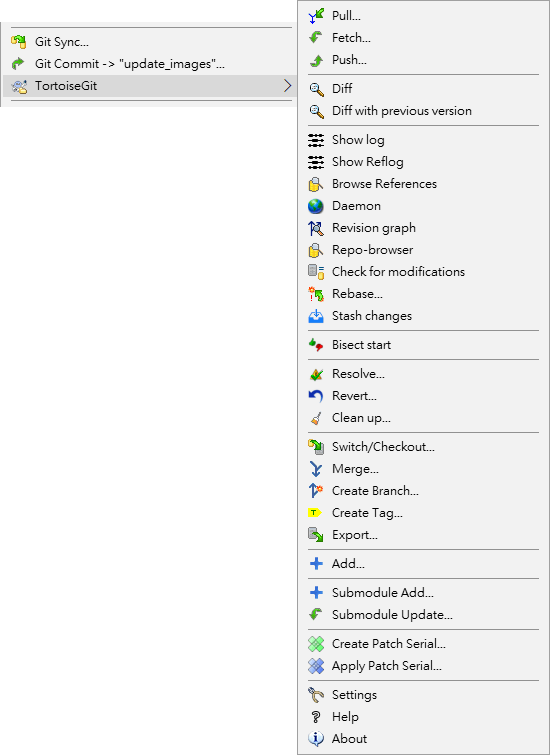Click the blue Merge fork icon
550x755 pixels.
tap(316, 469)
